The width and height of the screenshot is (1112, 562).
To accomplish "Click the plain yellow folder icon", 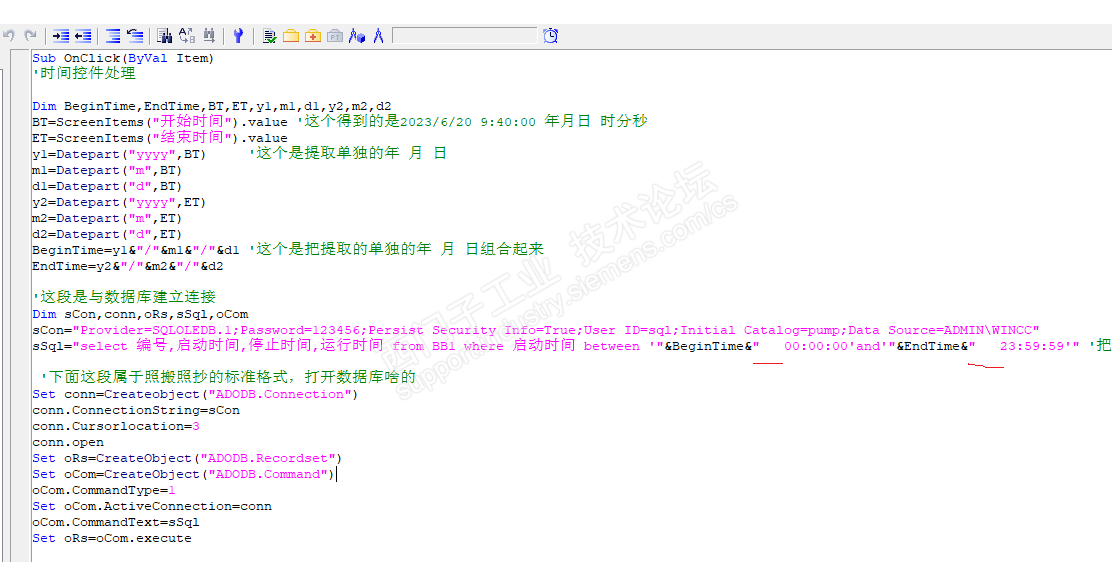I will 291,35.
